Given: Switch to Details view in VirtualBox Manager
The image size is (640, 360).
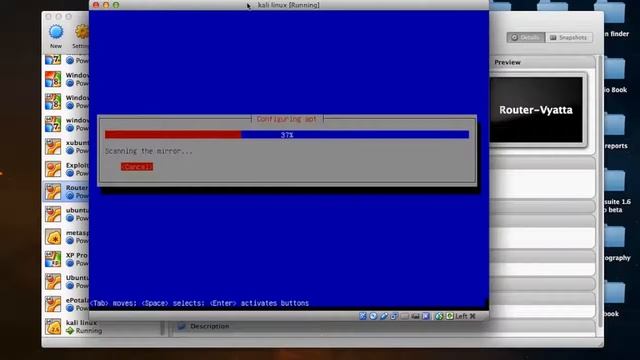Looking at the screenshot, I should pyautogui.click(x=526, y=37).
